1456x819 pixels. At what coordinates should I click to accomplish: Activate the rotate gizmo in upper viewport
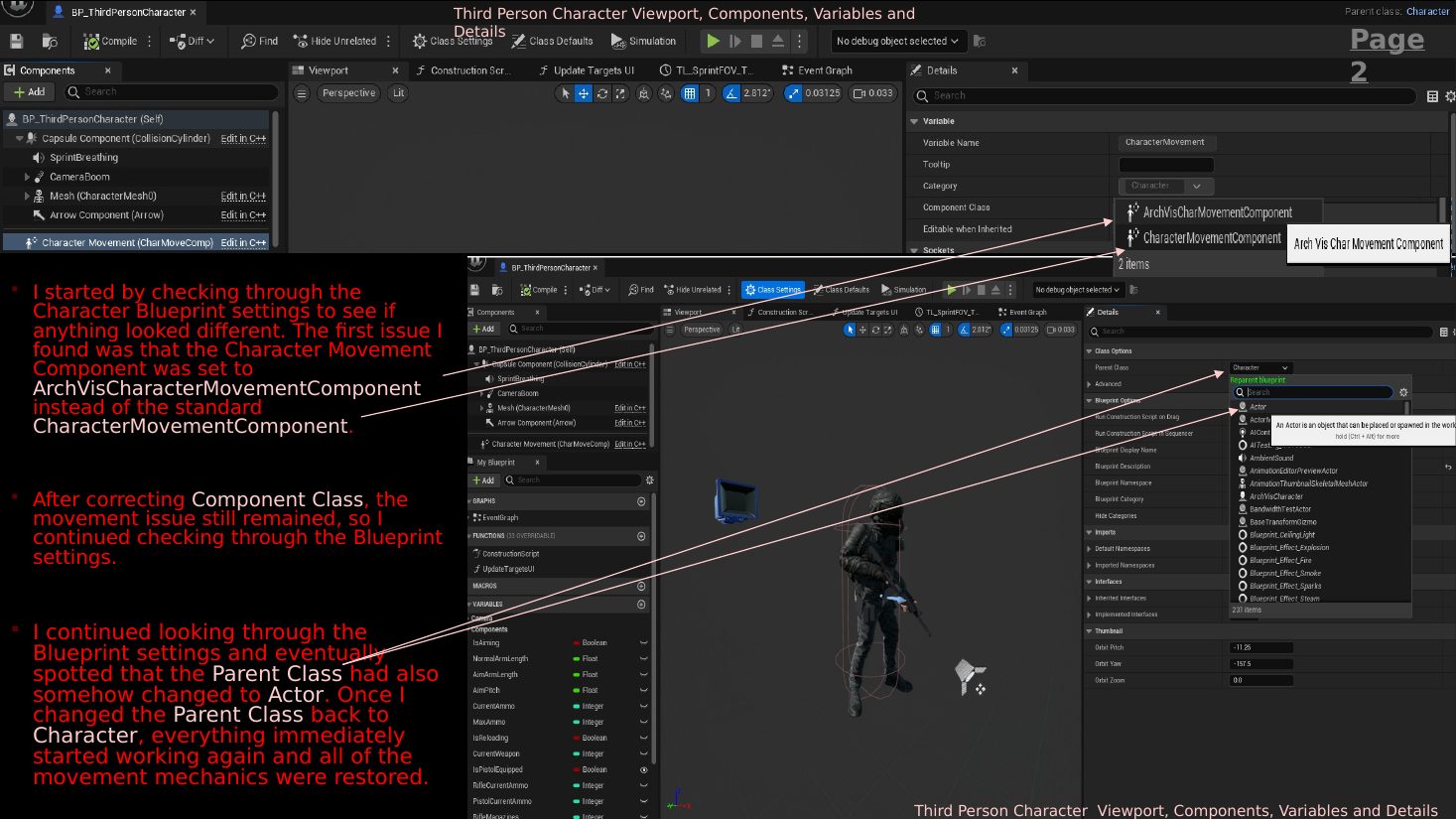click(x=602, y=93)
